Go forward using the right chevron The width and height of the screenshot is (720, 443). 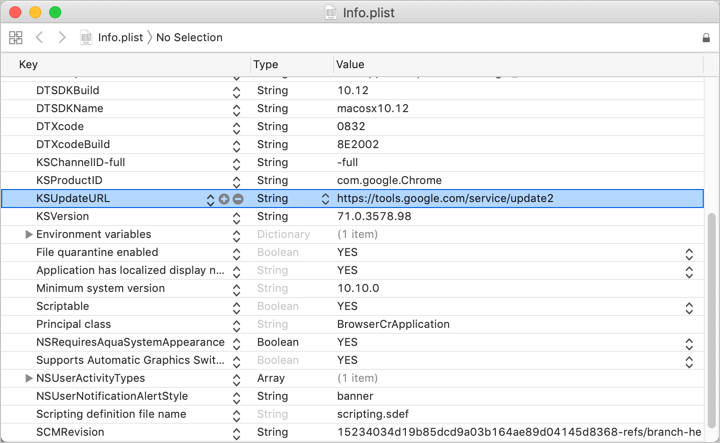[x=62, y=38]
